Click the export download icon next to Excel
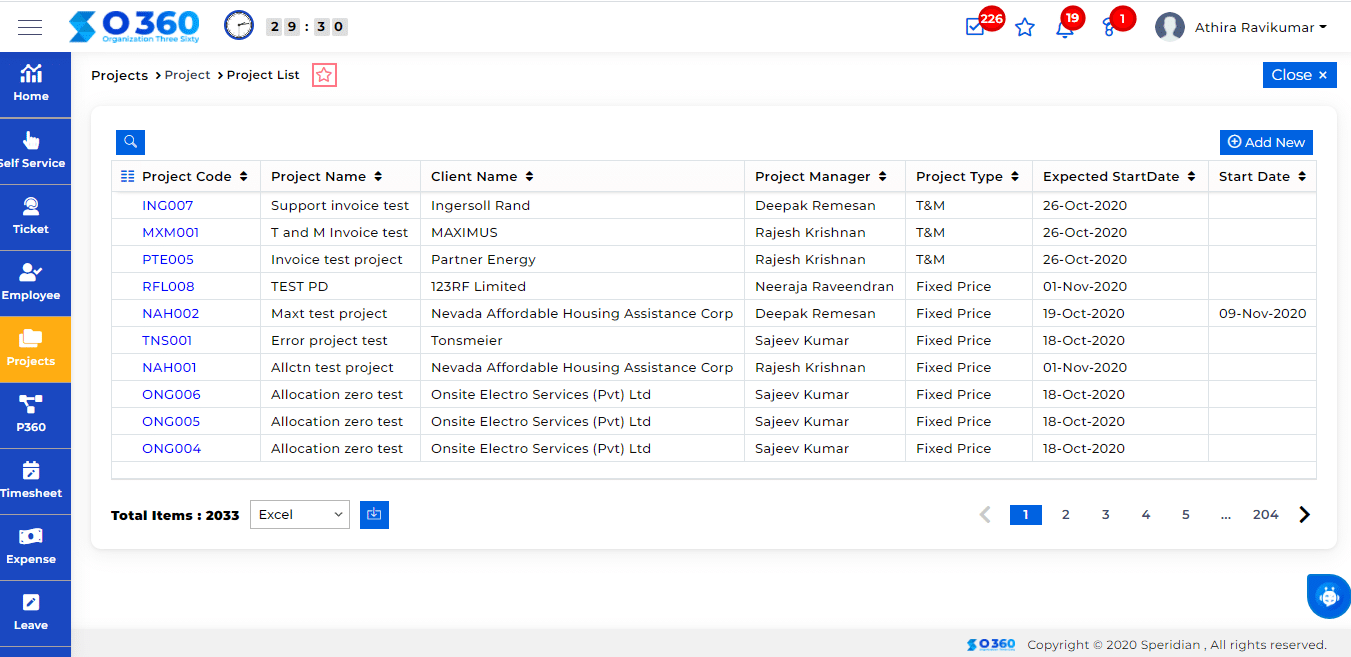1351x657 pixels. [x=374, y=514]
